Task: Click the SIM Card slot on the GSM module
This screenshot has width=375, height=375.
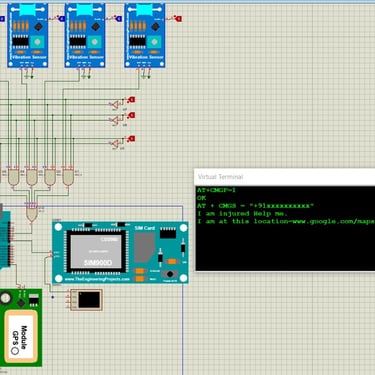Action: click(x=145, y=247)
